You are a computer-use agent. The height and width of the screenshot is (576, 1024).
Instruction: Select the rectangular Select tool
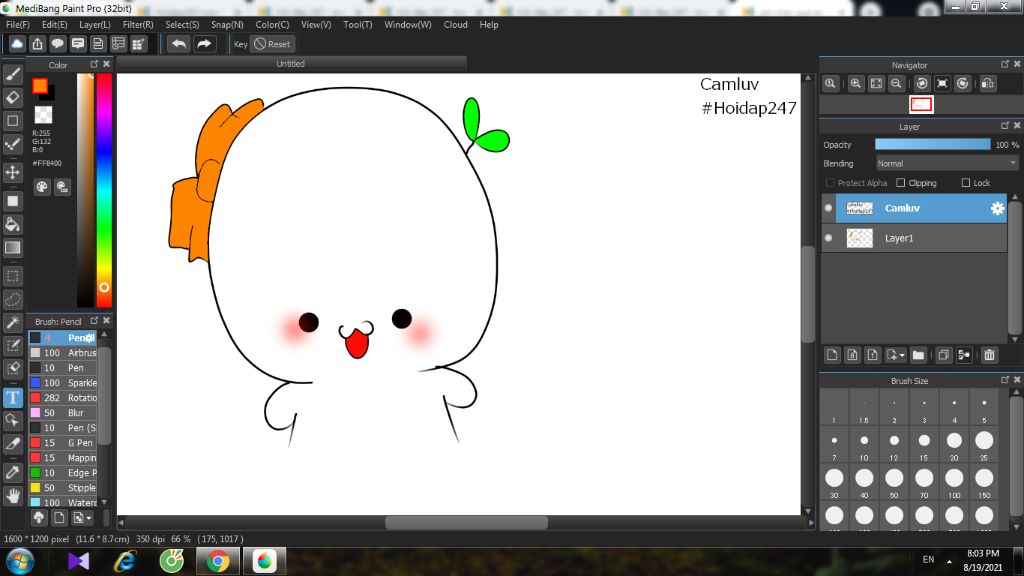[12, 276]
